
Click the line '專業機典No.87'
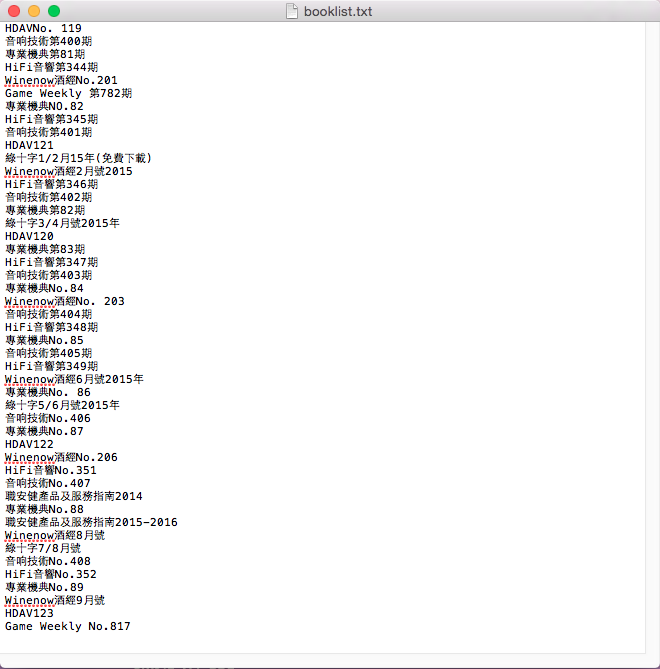point(44,431)
